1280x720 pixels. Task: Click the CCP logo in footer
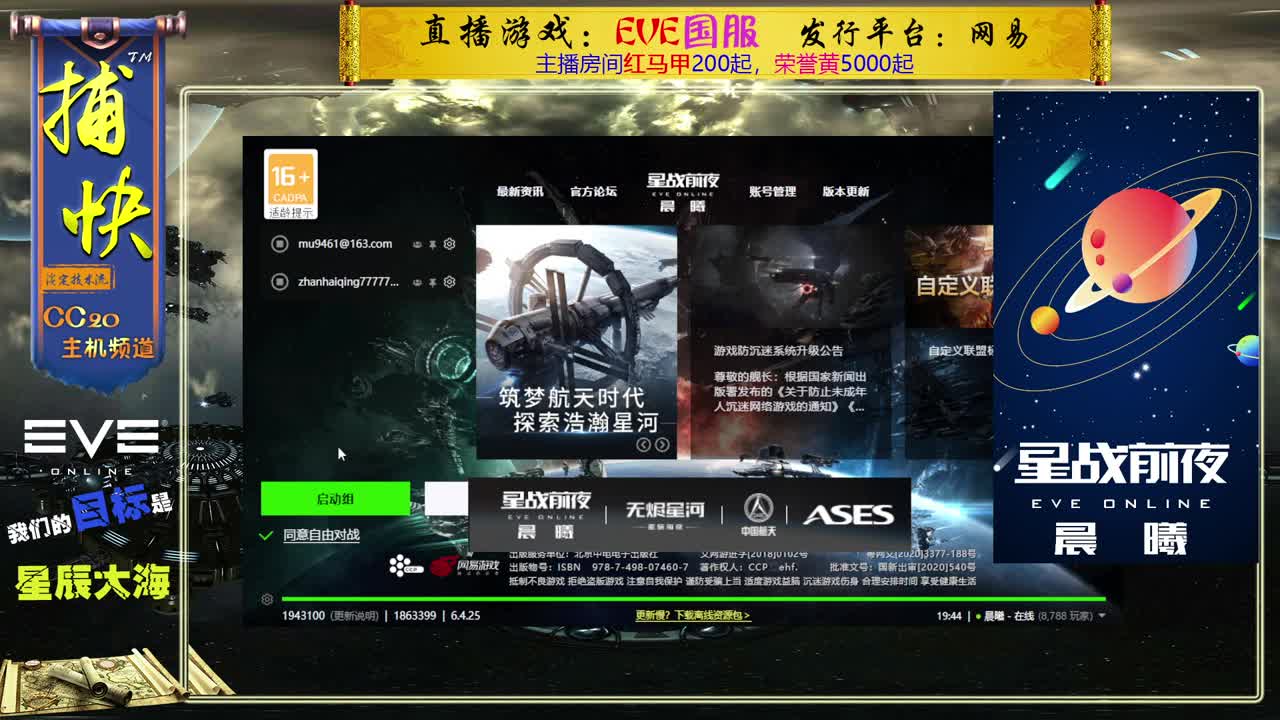tap(406, 566)
